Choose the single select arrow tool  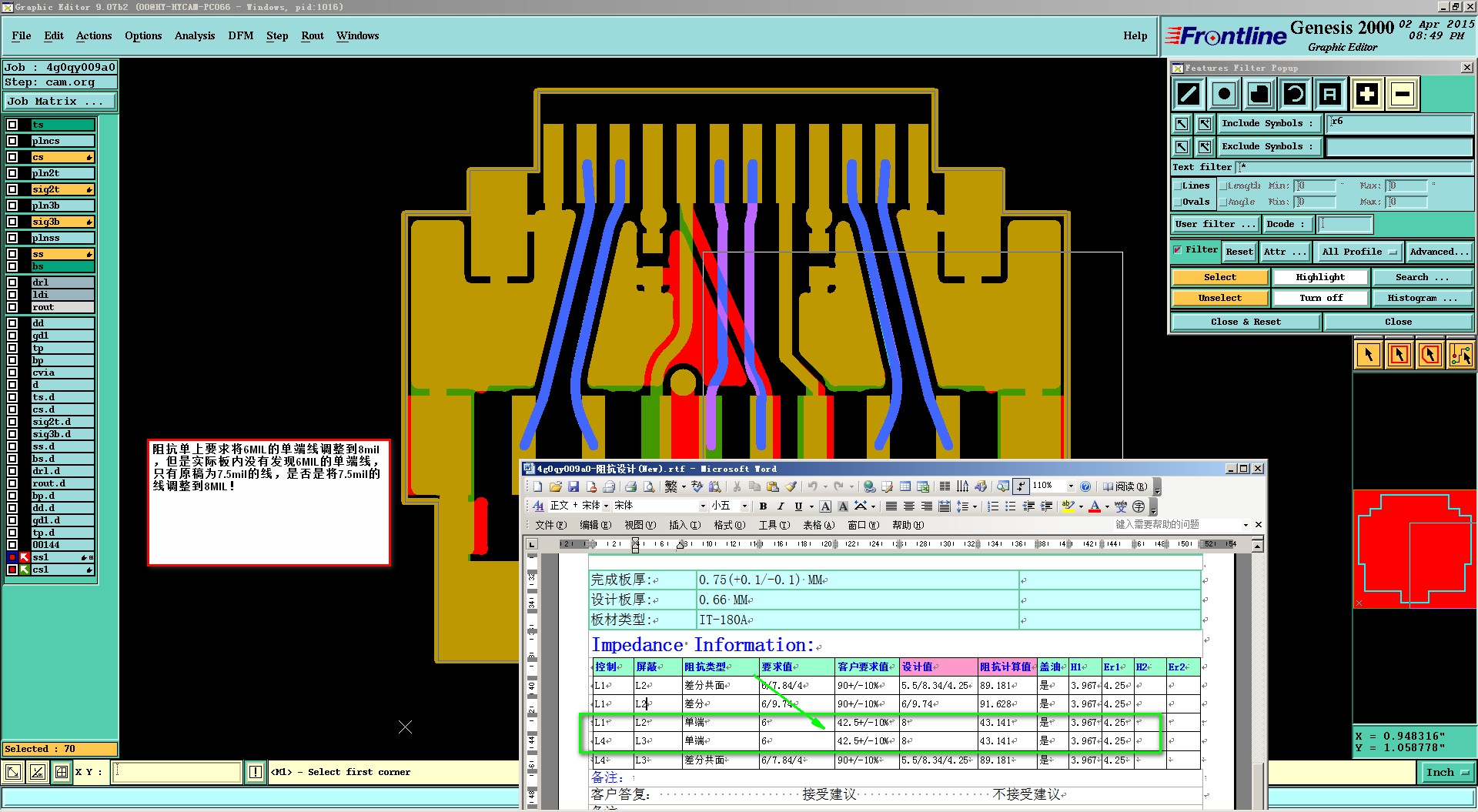point(1369,355)
